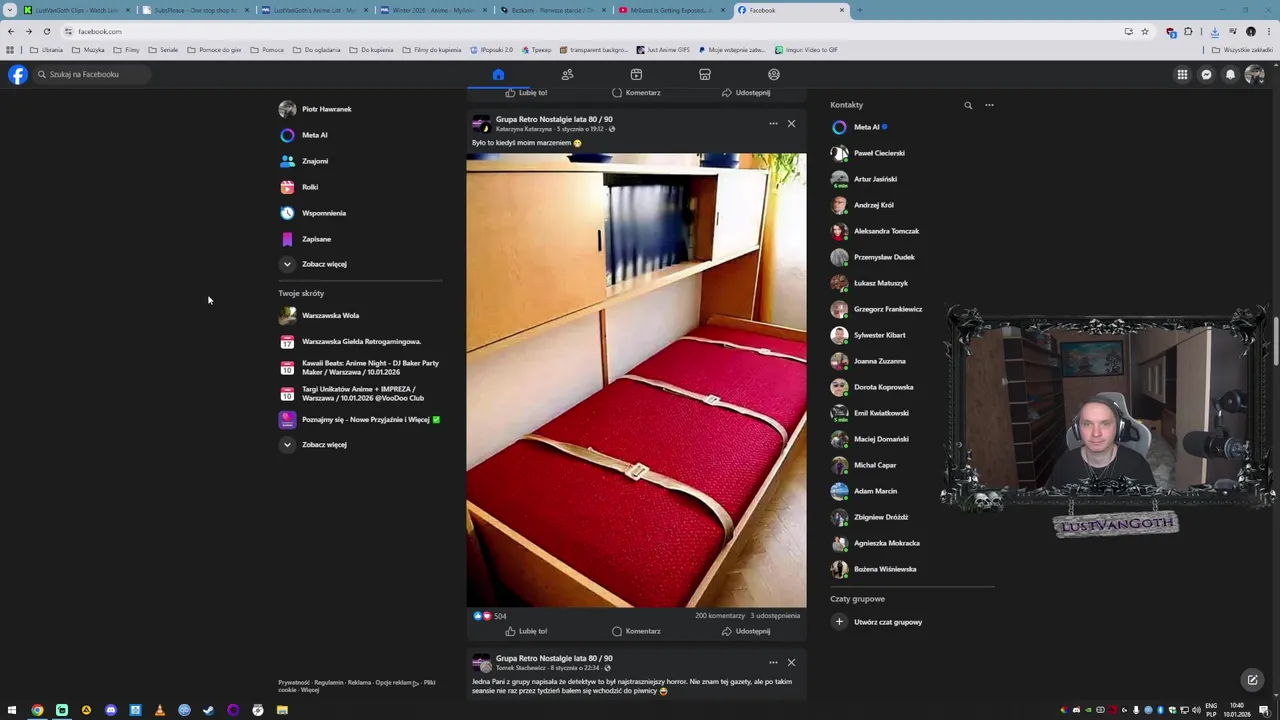Open the Friends icon in top navigation
The width and height of the screenshot is (1280, 720).
(x=567, y=74)
